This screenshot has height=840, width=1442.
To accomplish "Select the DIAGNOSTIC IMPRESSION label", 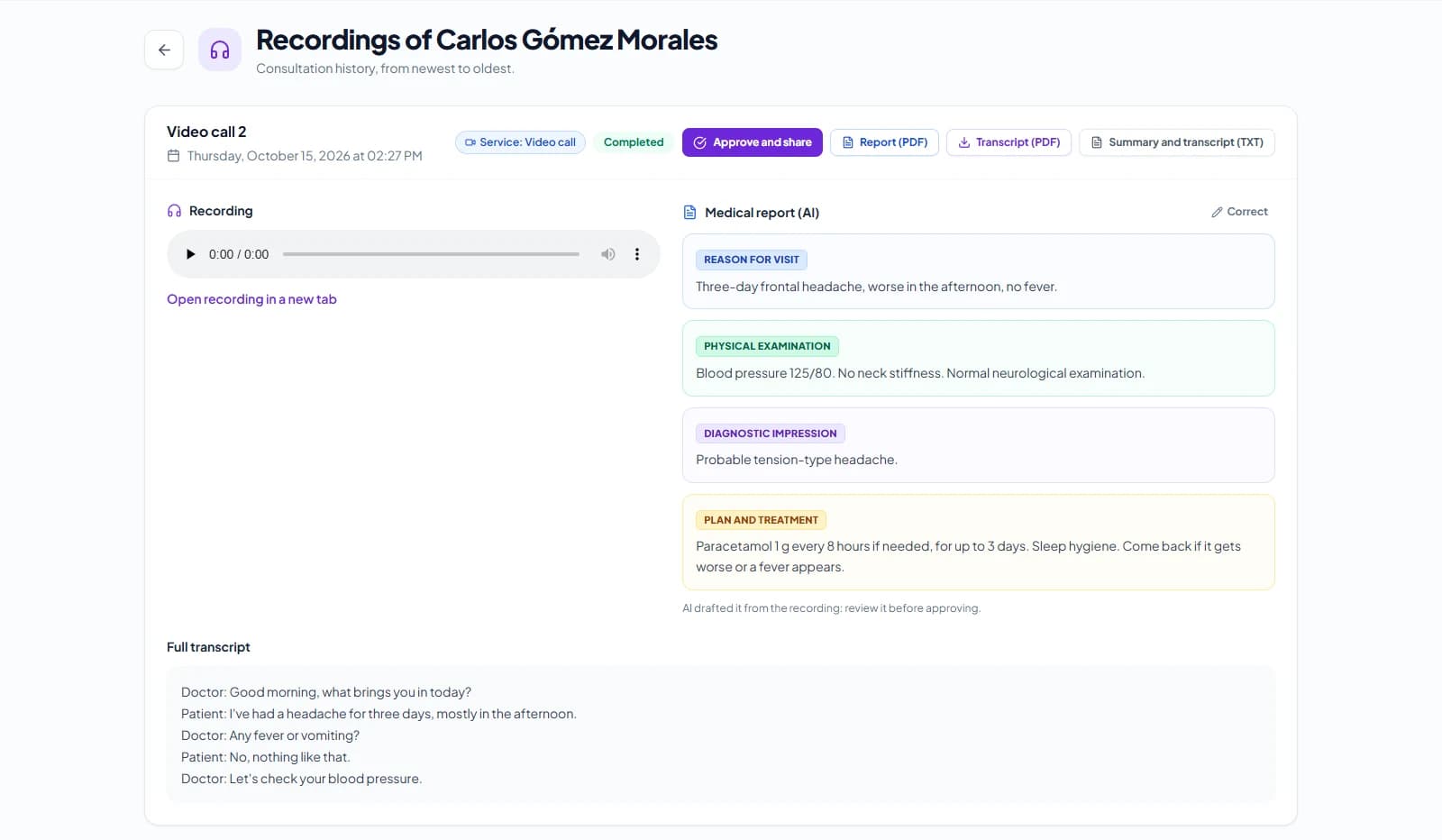I will coord(771,434).
